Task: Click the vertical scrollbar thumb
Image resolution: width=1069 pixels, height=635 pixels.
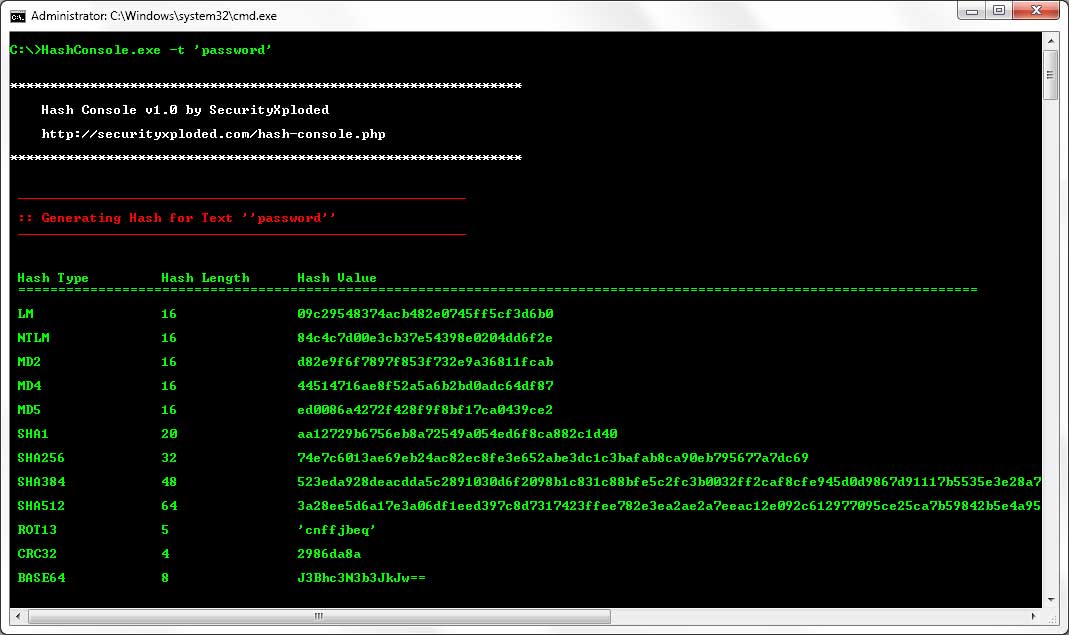Action: pyautogui.click(x=1050, y=75)
